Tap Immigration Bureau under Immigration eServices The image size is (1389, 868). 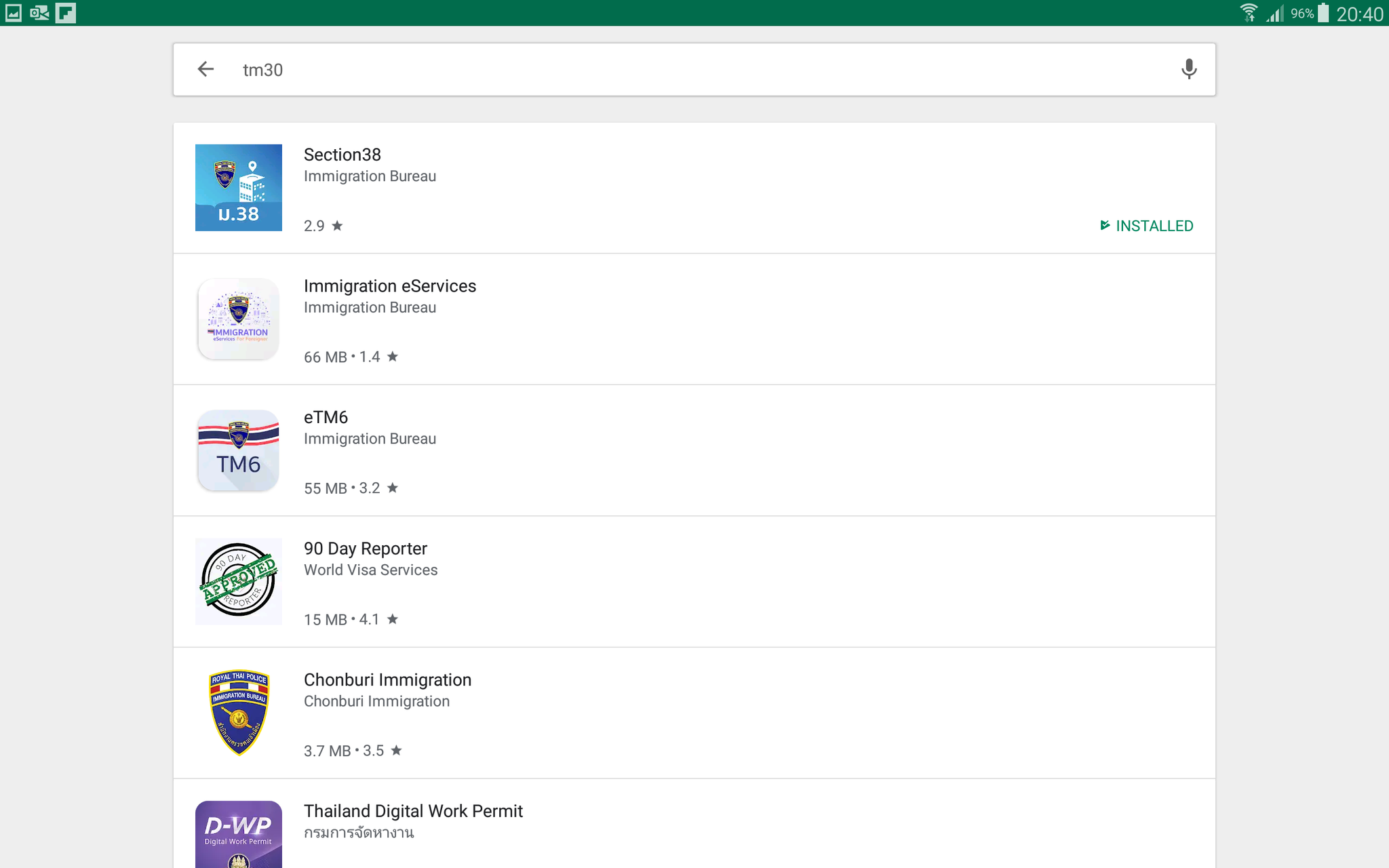point(370,308)
